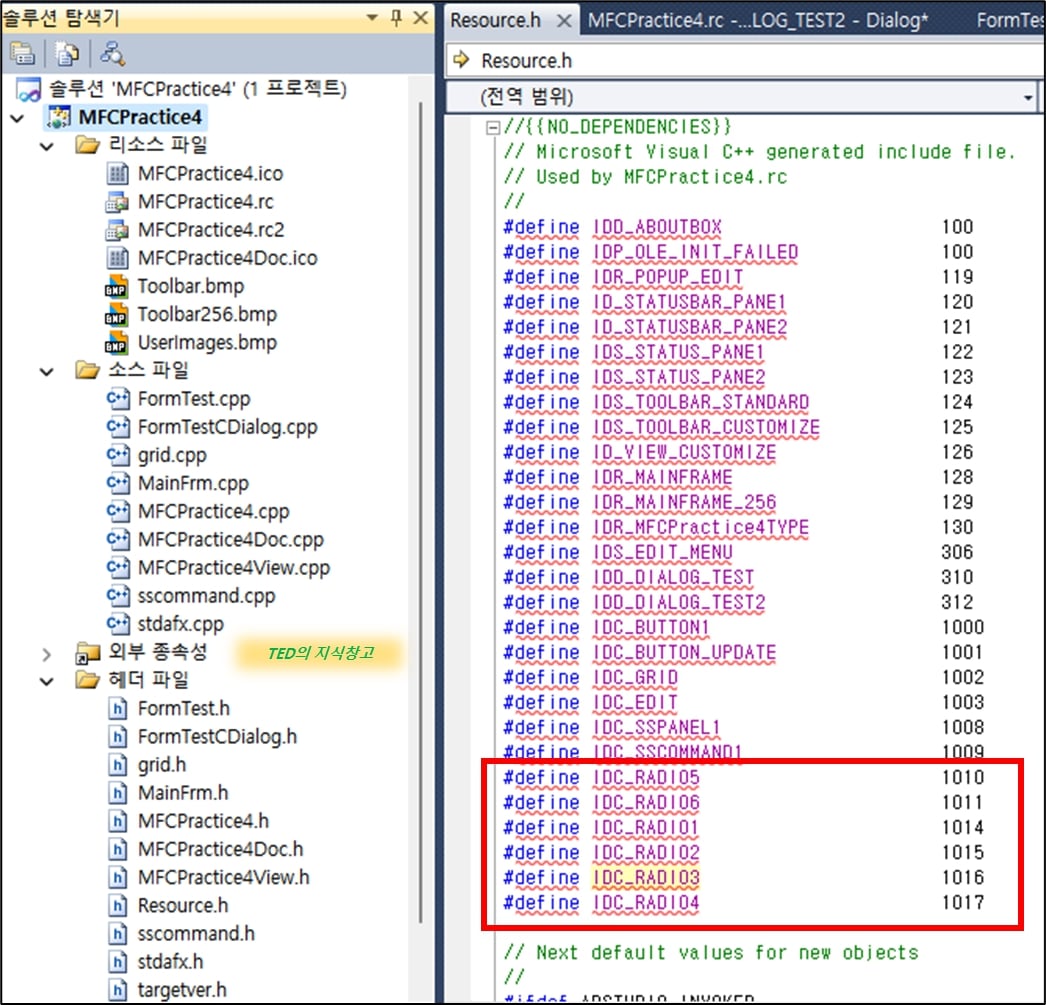Select stdafx.h header file
The height and width of the screenshot is (1005, 1046).
[170, 962]
